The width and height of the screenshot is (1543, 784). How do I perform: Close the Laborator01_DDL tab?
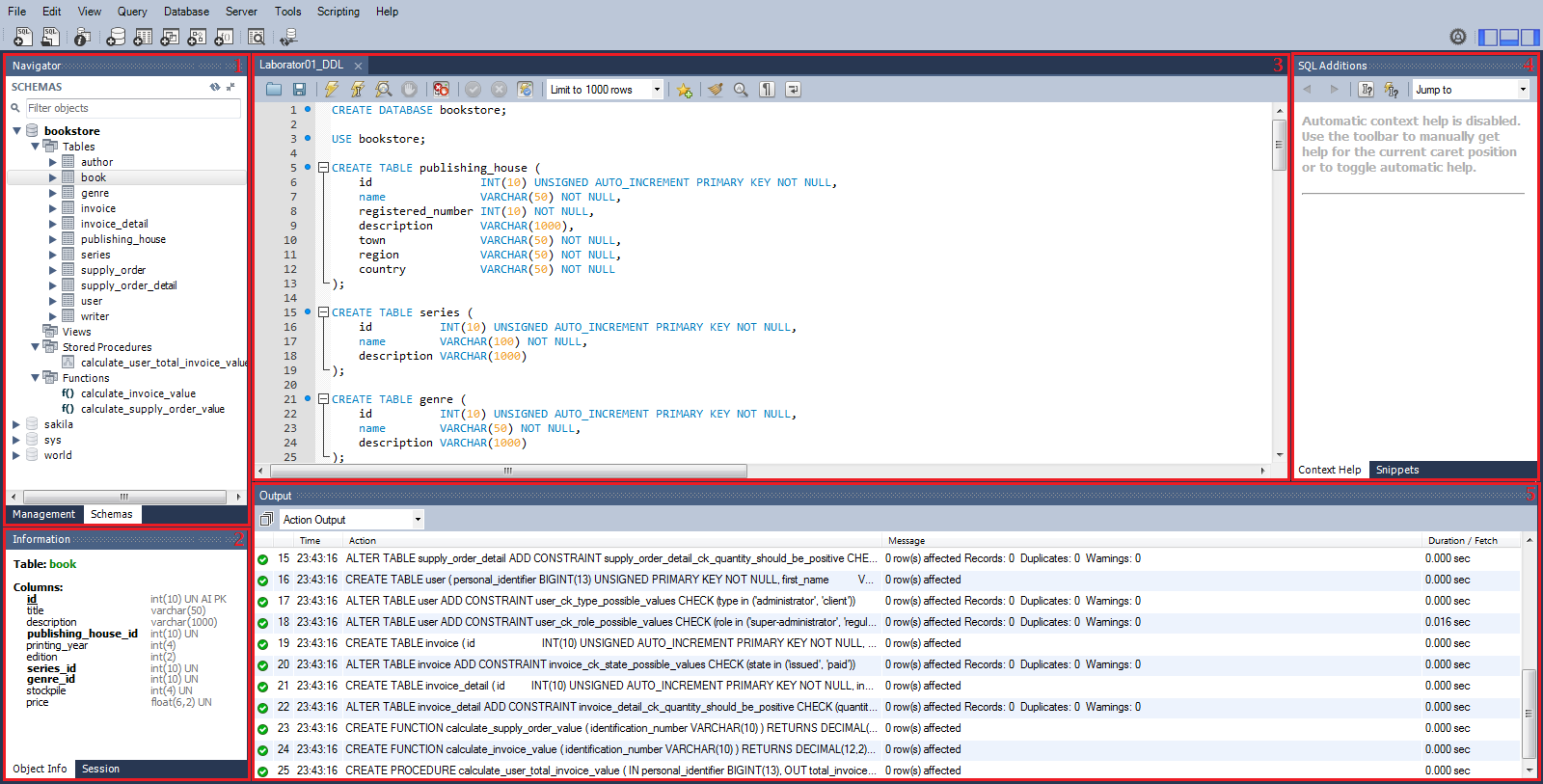tap(358, 66)
